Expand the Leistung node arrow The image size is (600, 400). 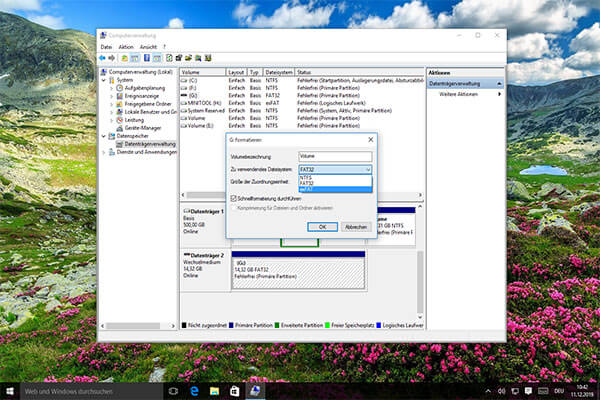click(112, 120)
